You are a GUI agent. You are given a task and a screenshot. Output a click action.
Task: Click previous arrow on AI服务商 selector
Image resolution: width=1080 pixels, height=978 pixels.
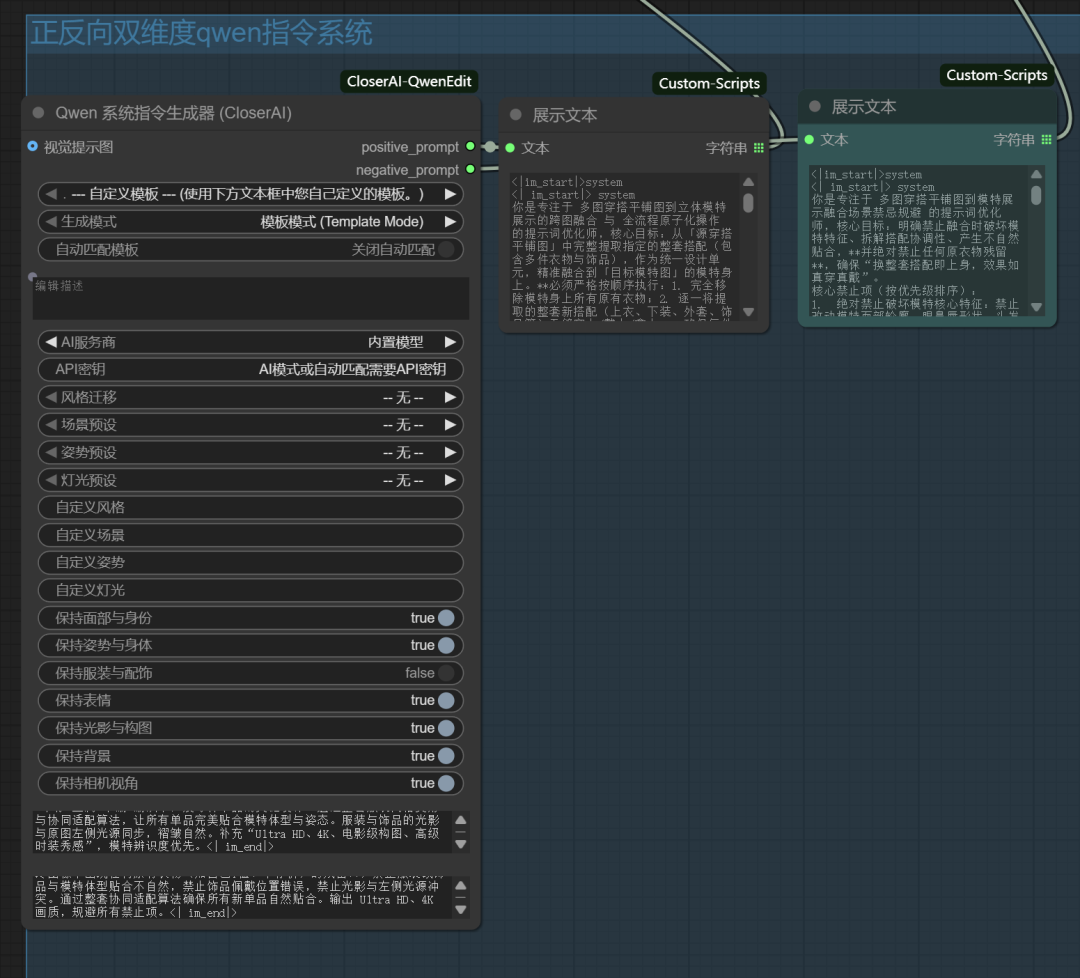(51, 342)
